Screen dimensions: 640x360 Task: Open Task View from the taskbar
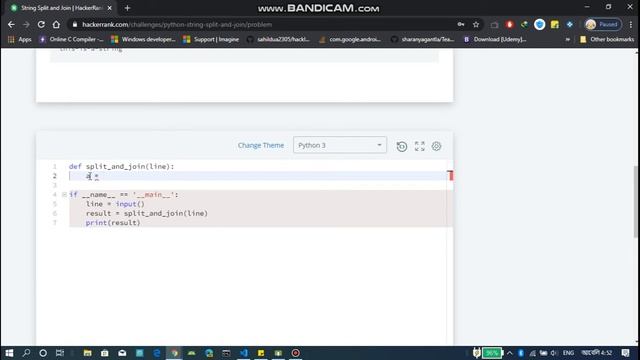(60, 353)
